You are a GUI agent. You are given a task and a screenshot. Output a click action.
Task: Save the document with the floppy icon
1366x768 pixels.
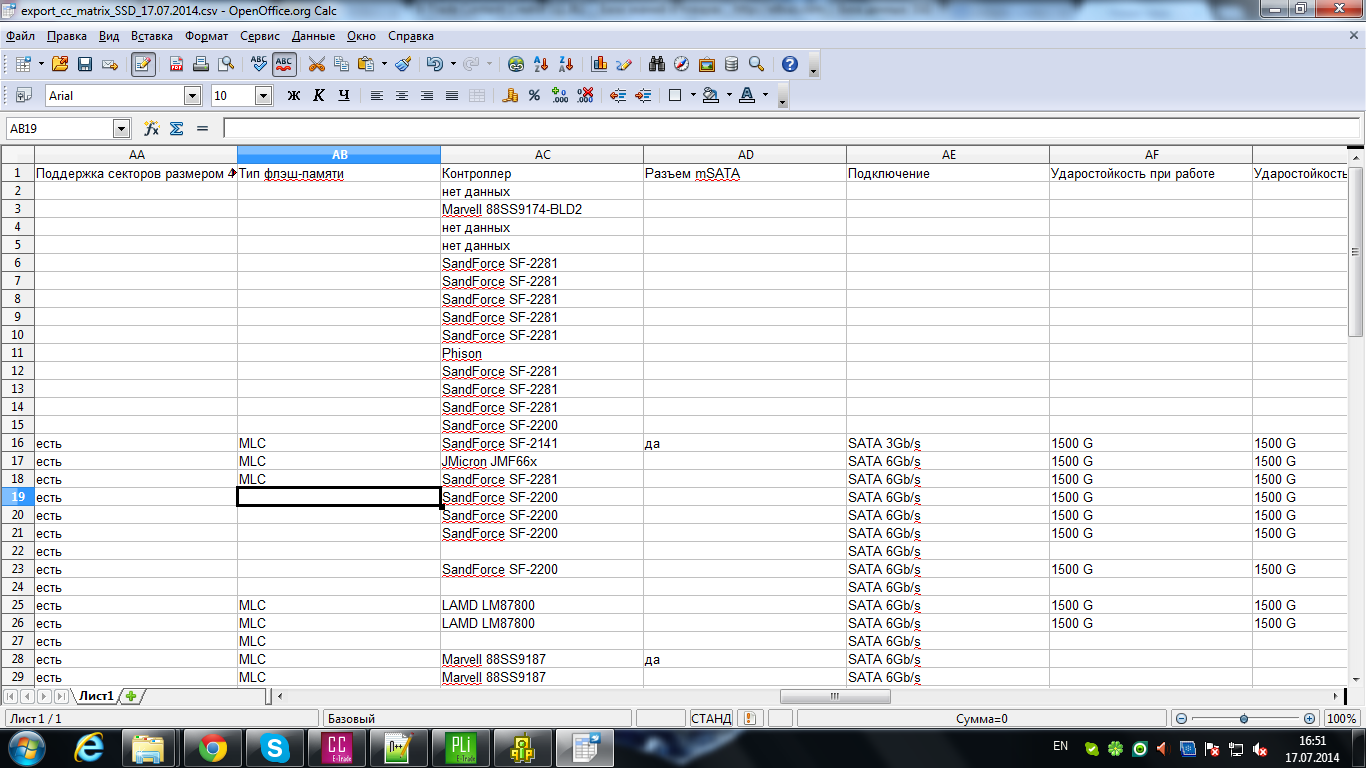click(x=85, y=64)
